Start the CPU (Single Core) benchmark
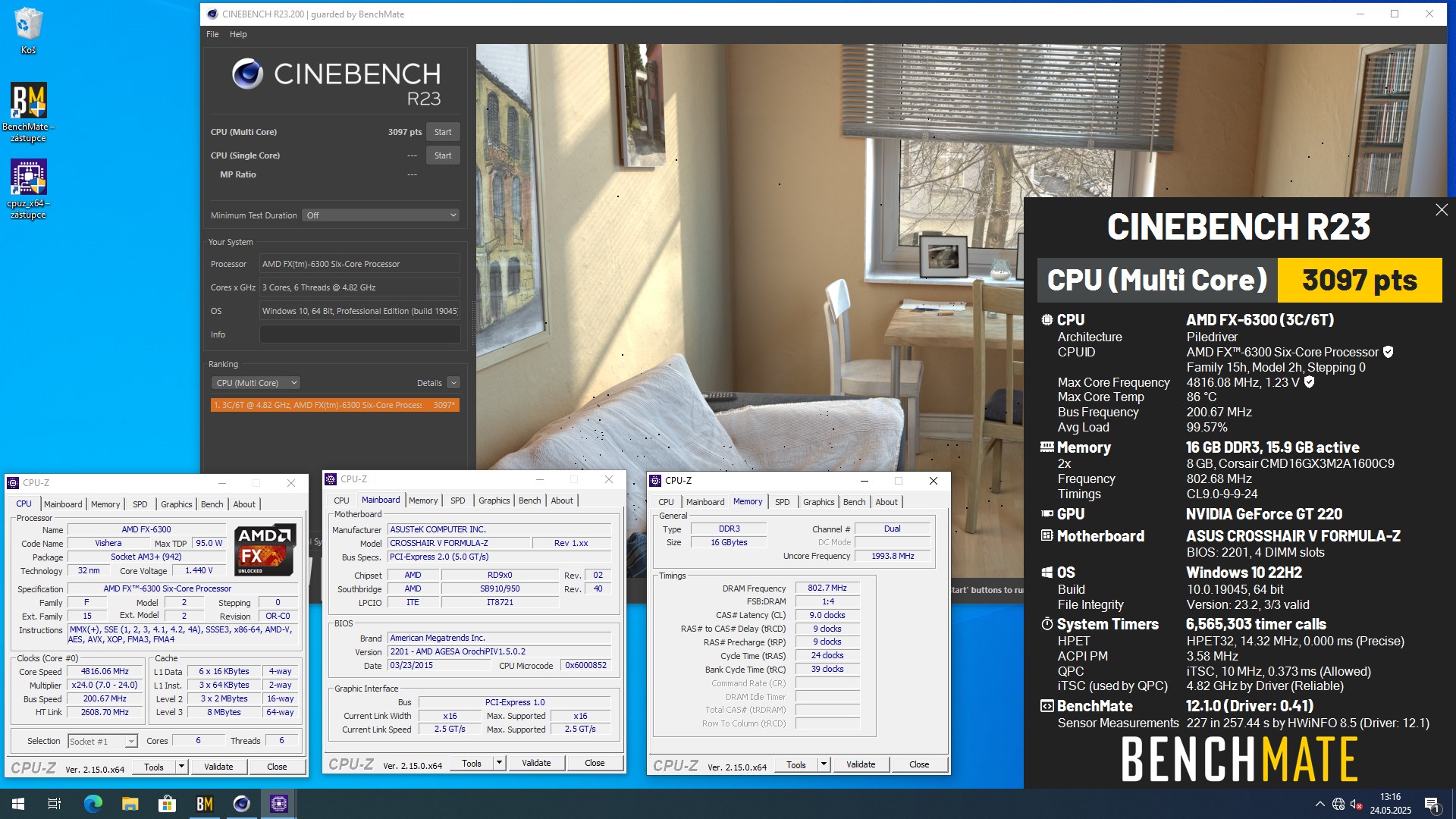This screenshot has height=819, width=1456. pyautogui.click(x=443, y=155)
